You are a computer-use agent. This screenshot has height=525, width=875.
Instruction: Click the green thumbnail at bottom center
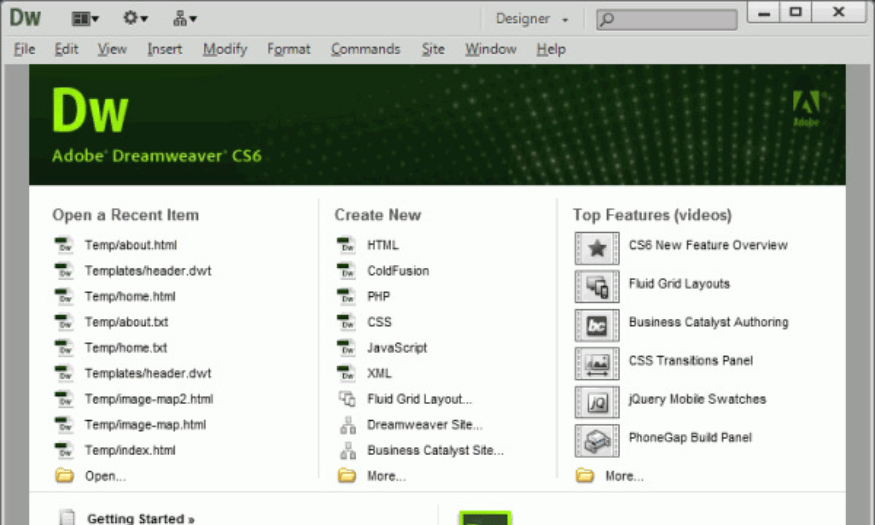click(485, 518)
